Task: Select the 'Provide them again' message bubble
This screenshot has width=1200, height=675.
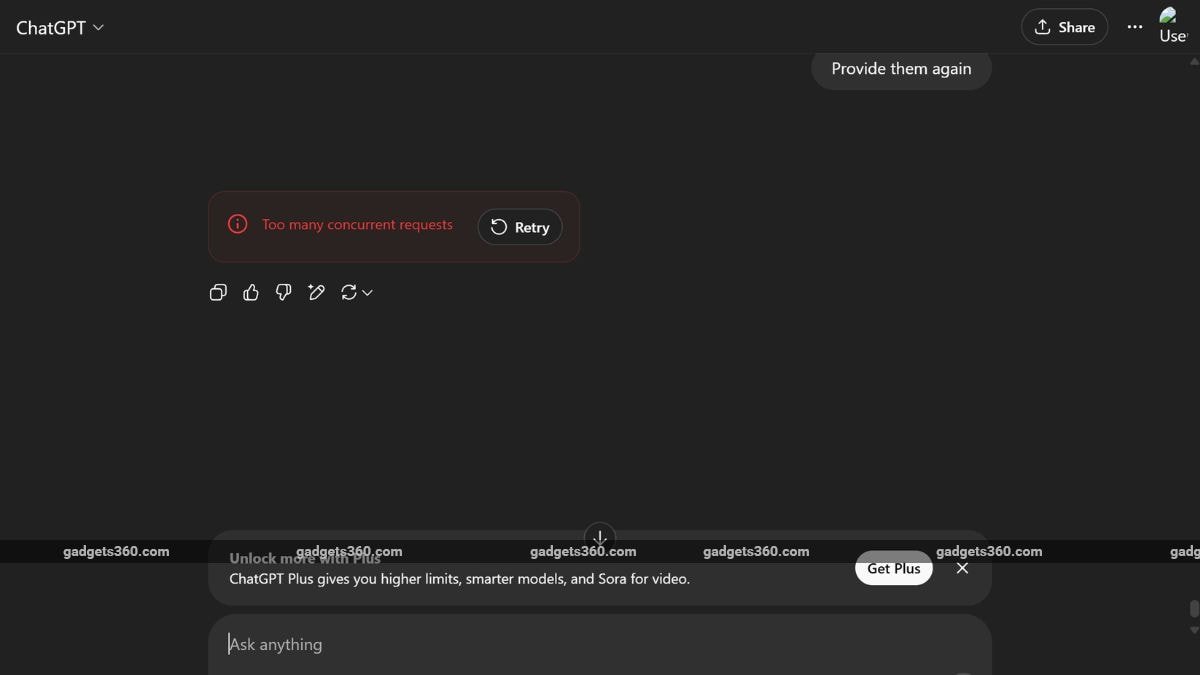Action: coord(901,69)
